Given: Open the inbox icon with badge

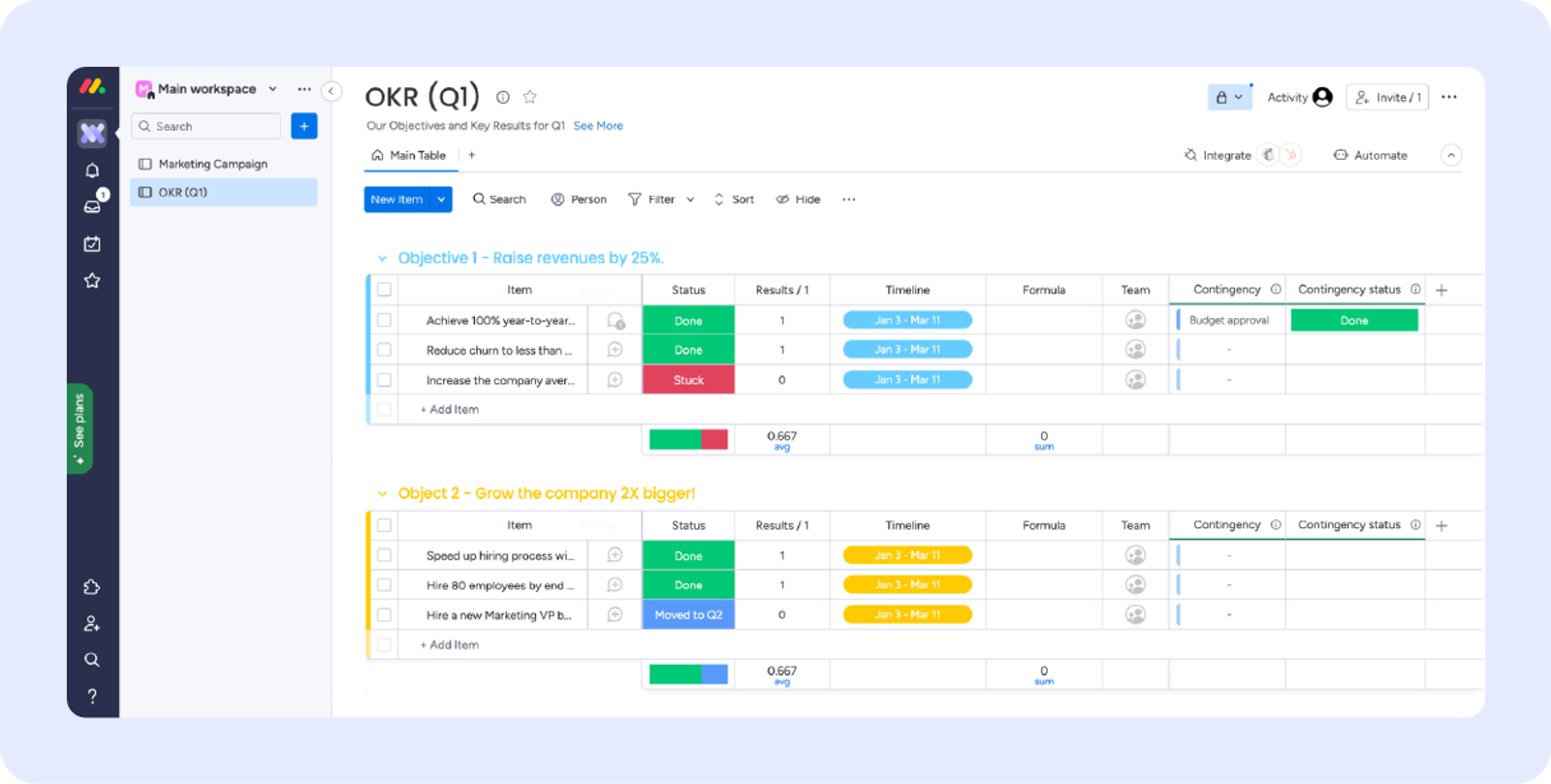Looking at the screenshot, I should pos(93,205).
